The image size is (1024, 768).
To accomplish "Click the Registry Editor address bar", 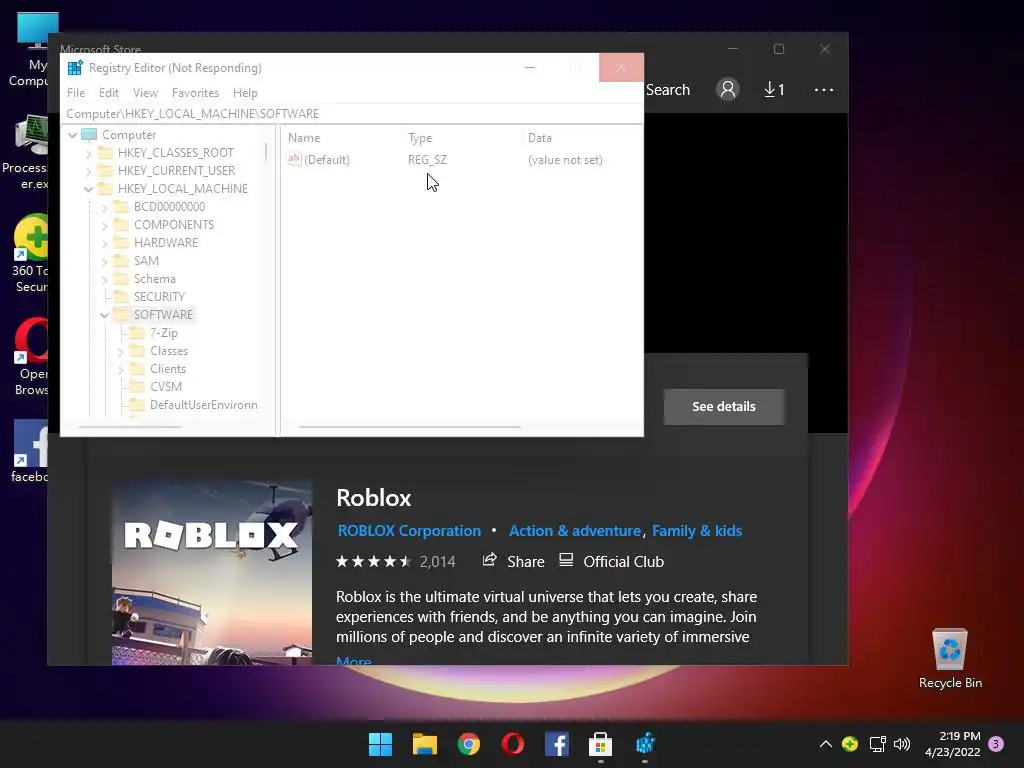I will [351, 114].
